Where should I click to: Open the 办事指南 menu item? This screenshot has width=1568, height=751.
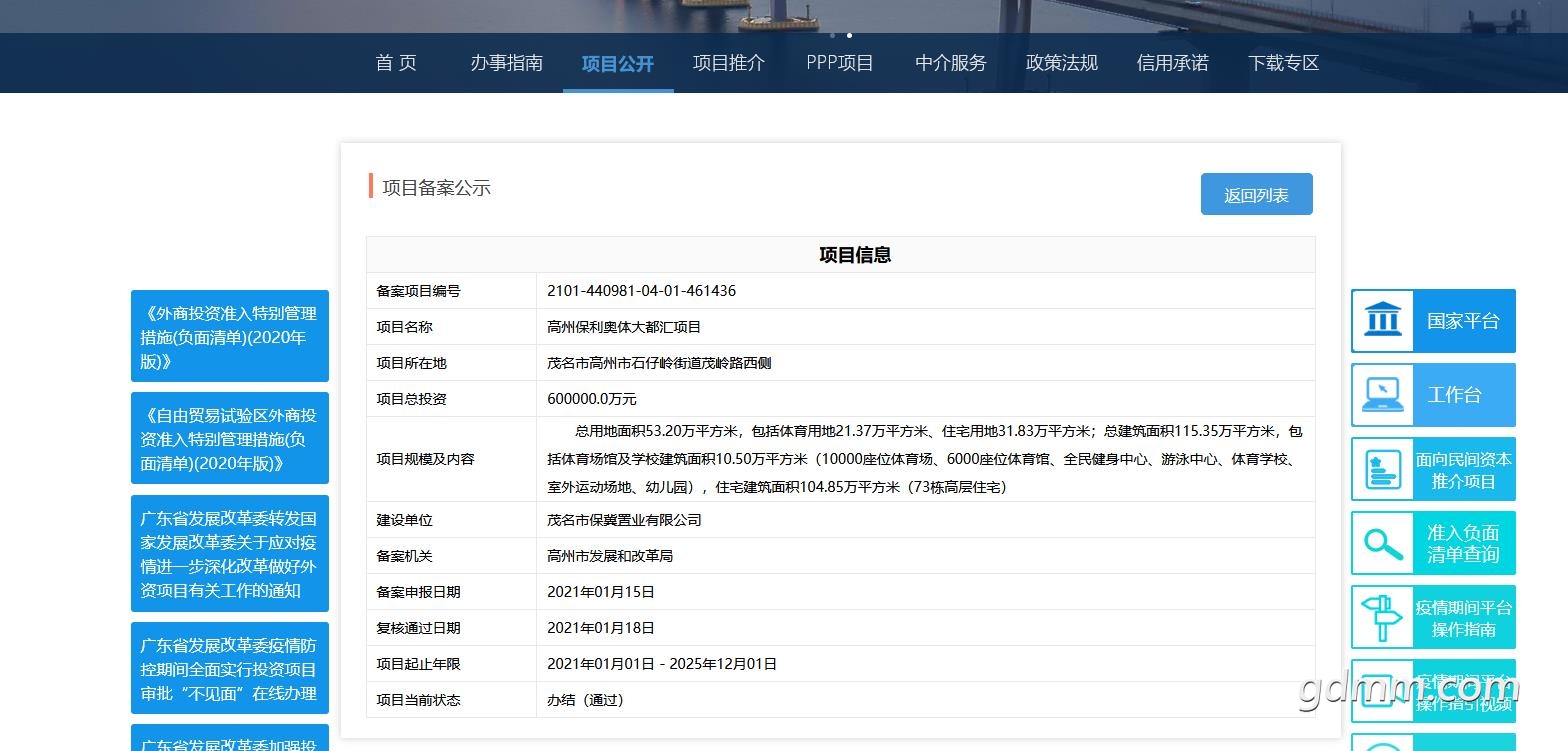[x=506, y=63]
